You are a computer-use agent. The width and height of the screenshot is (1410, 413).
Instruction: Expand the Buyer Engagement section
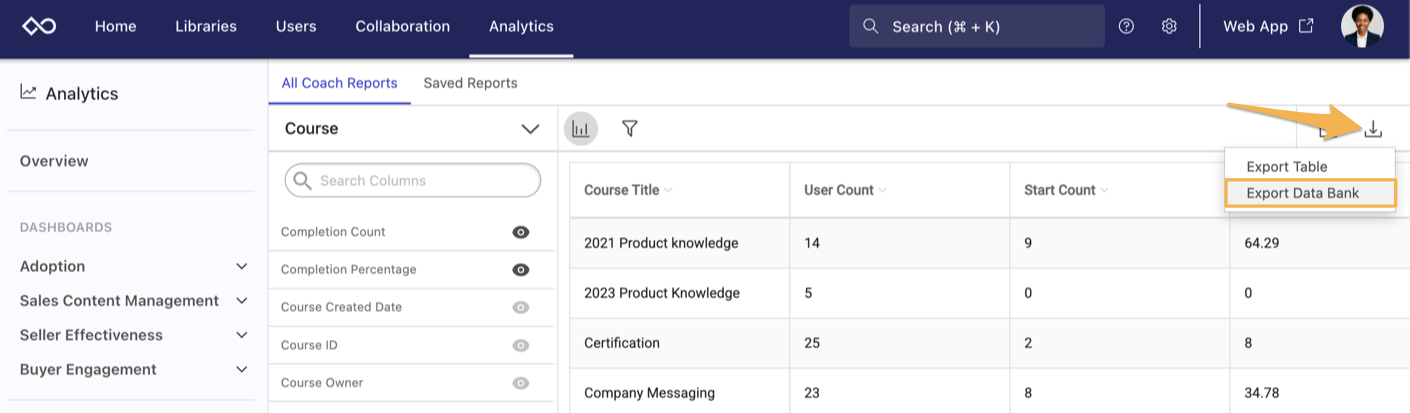[240, 370]
